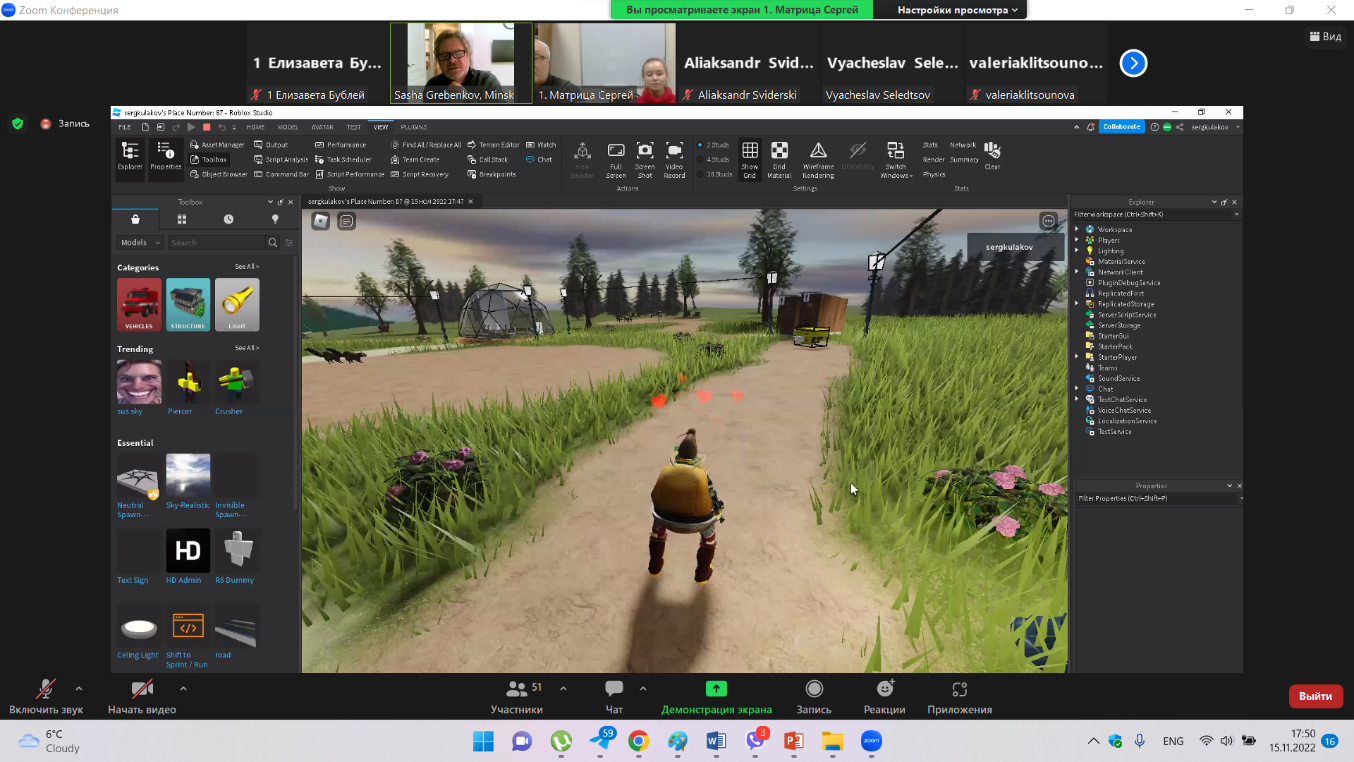
Task: Toggle microphone with Включить звук
Action: coord(46,697)
